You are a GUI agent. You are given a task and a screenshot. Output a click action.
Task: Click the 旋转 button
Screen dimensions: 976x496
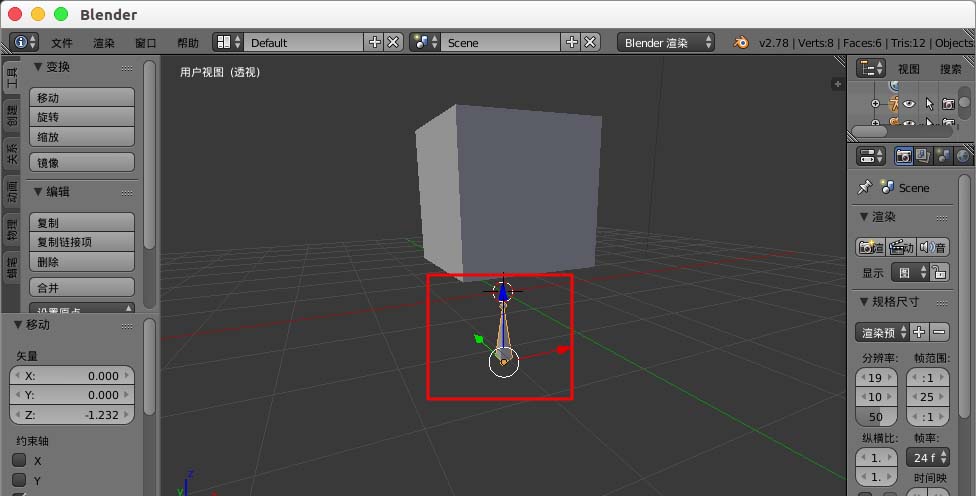(82, 117)
